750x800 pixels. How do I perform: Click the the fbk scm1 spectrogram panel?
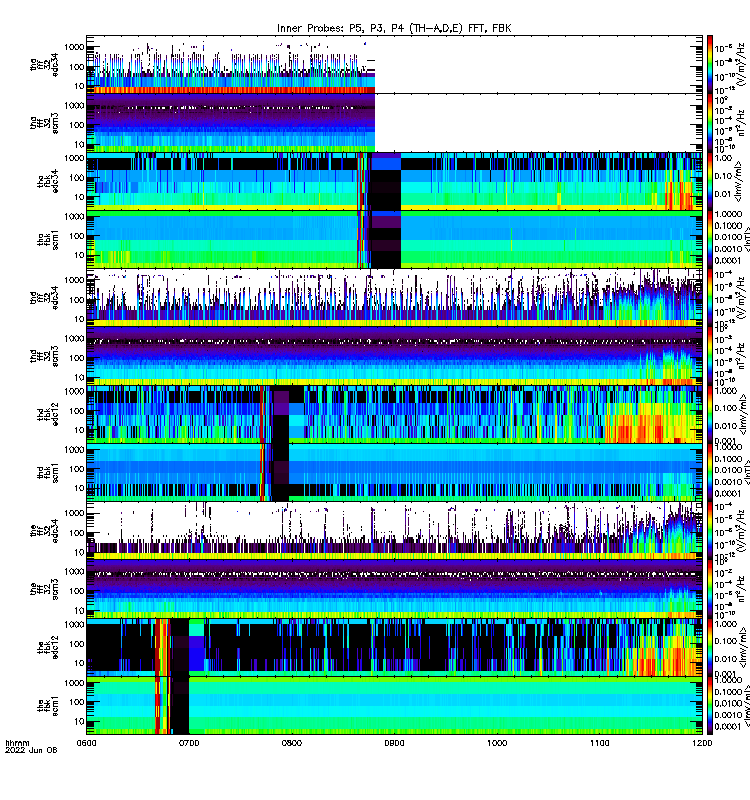pos(394,706)
